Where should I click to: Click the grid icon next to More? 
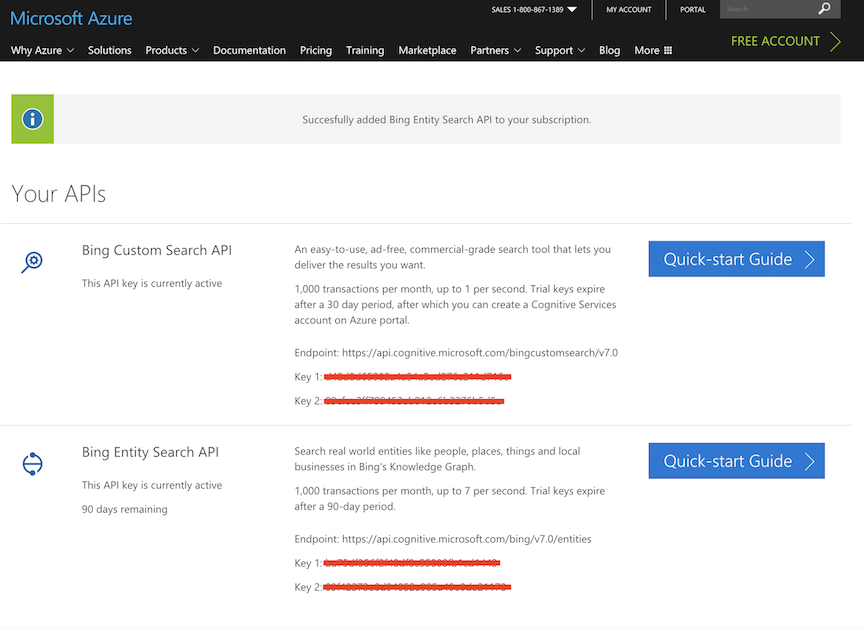(668, 50)
